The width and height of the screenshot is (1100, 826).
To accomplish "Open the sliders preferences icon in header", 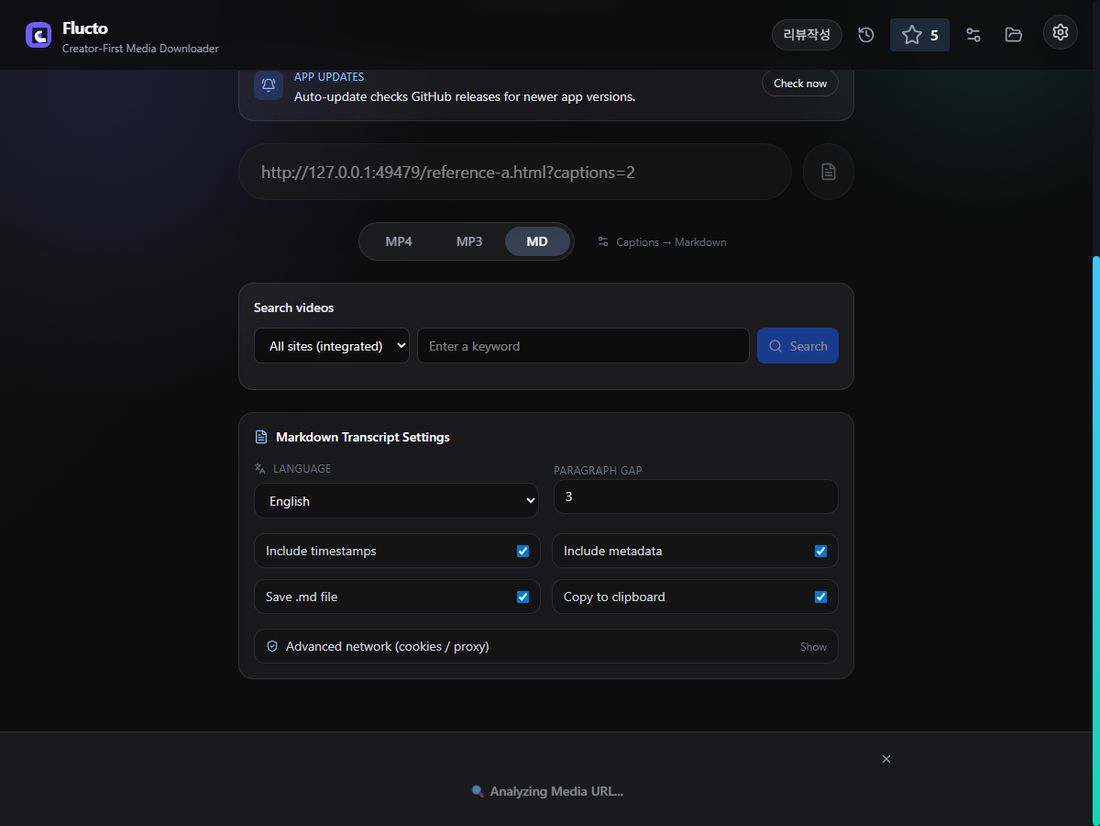I will (x=973, y=34).
